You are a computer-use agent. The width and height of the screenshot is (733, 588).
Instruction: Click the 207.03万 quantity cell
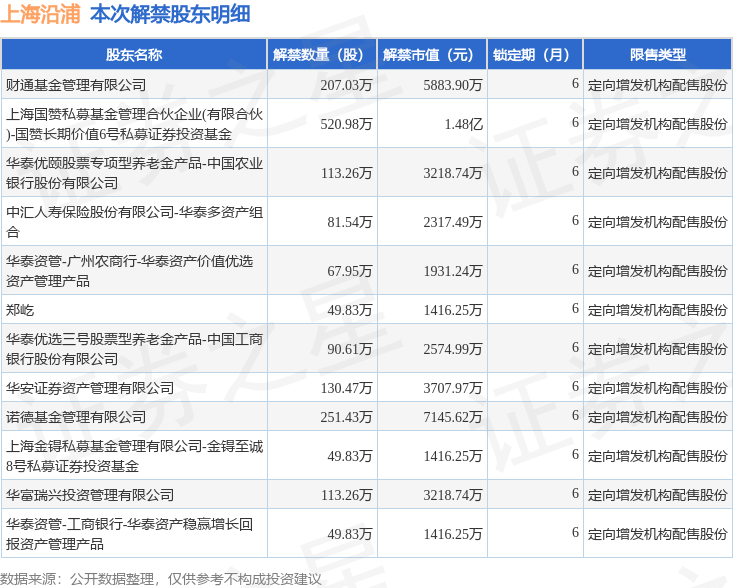coord(346,85)
